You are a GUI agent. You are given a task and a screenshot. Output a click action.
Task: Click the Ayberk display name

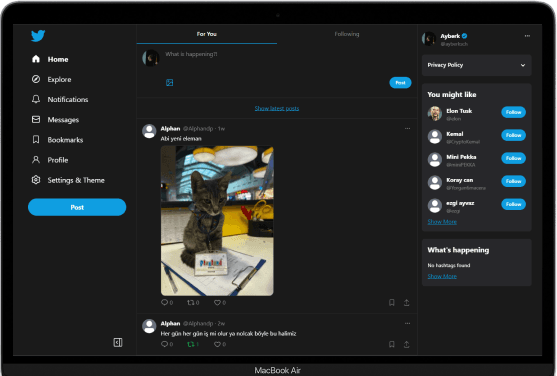[450, 36]
